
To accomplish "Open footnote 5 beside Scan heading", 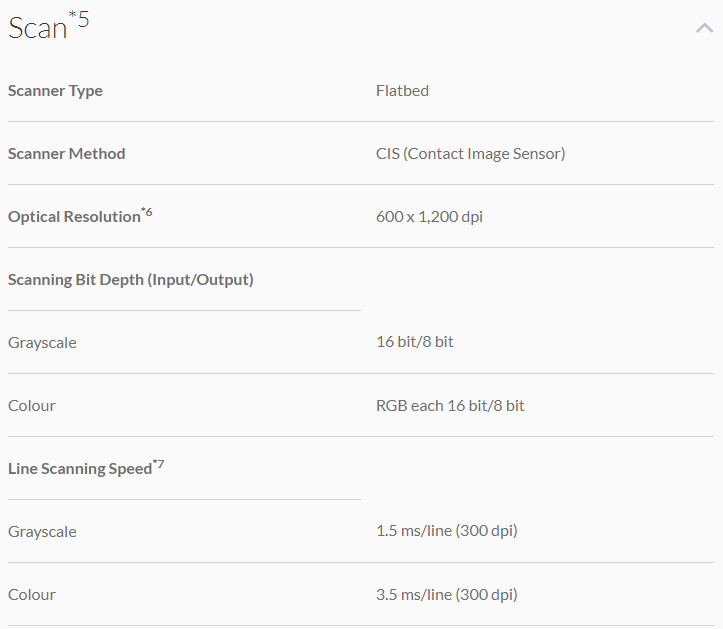I will point(80,19).
